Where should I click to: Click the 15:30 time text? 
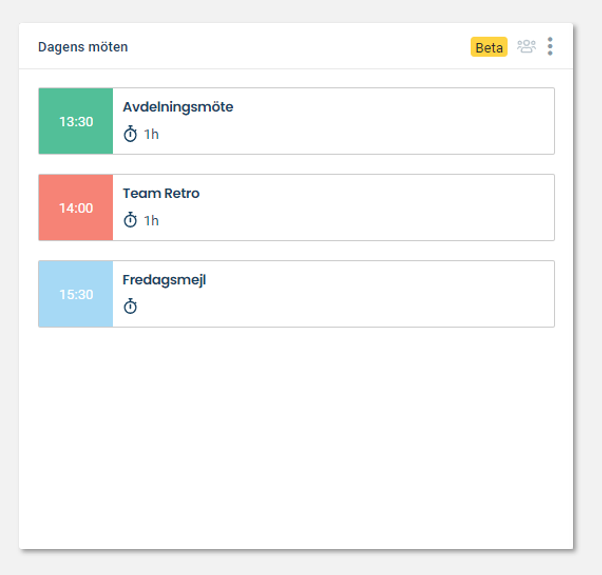coord(76,294)
